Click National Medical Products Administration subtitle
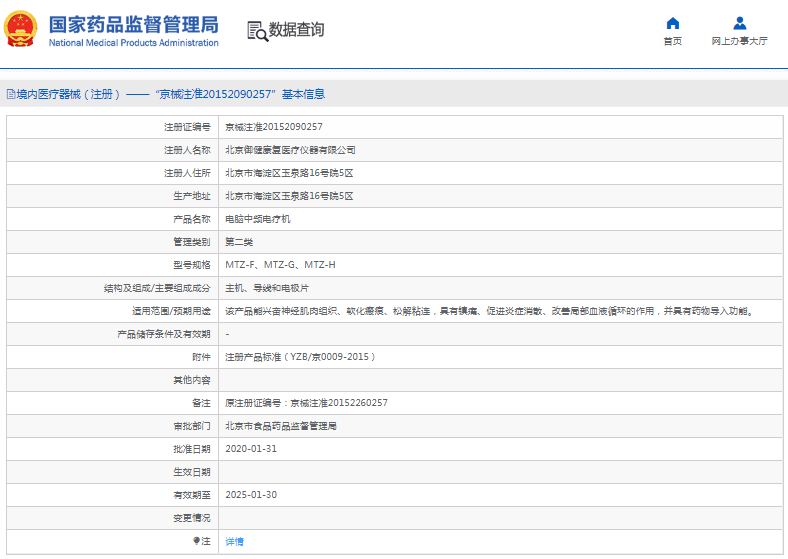This screenshot has height=559, width=788. pyautogui.click(x=133, y=43)
